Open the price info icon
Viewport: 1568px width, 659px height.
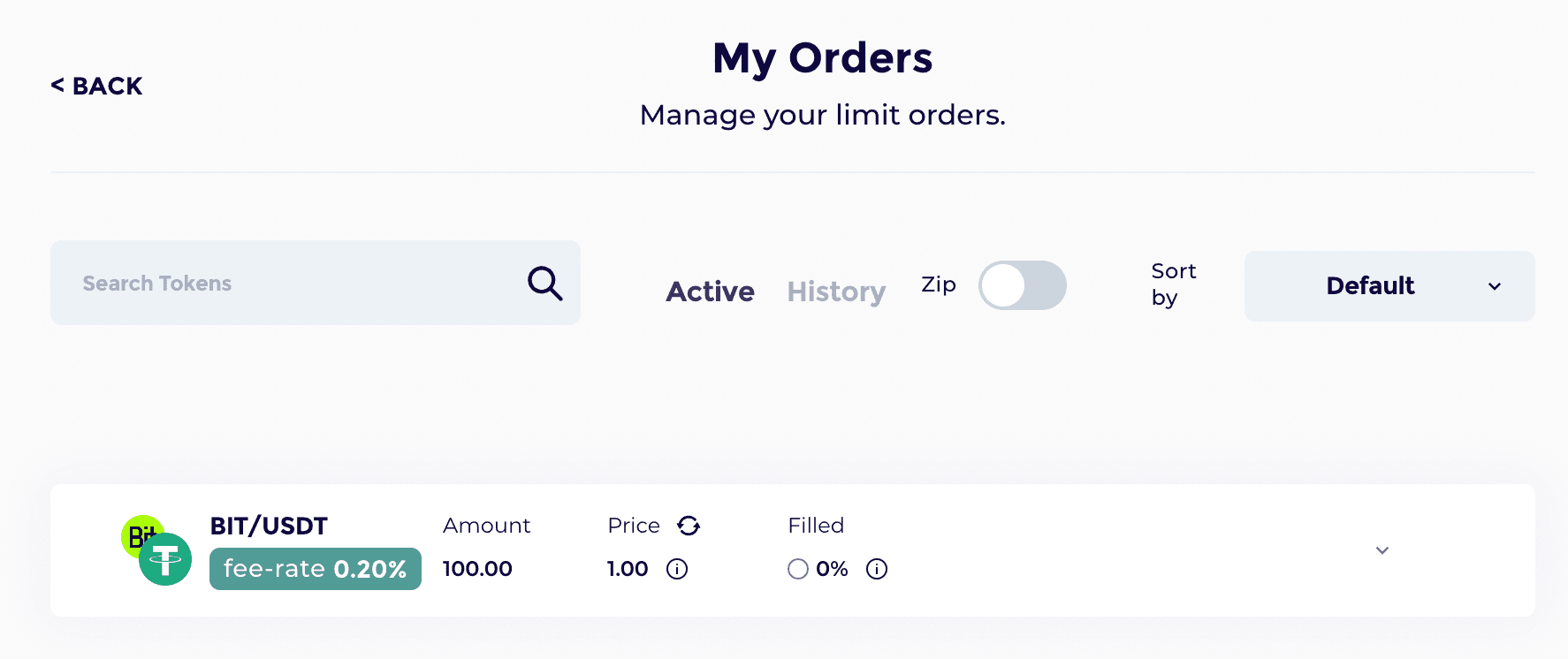(677, 569)
